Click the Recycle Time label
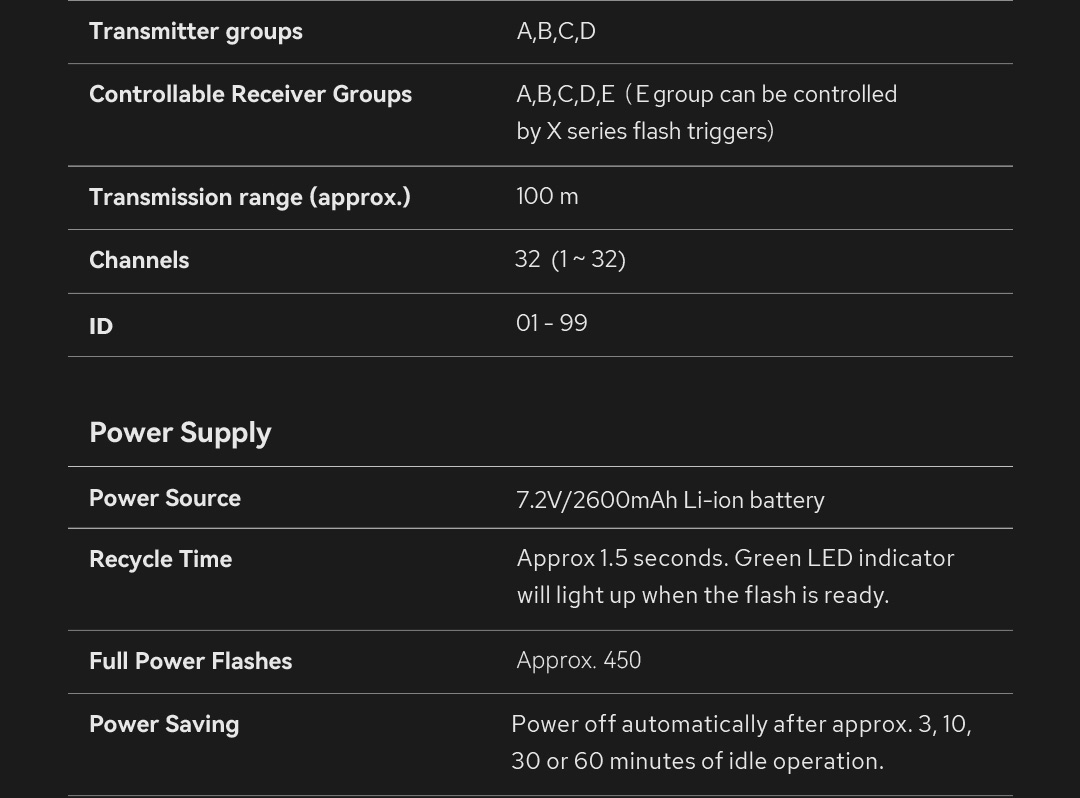1080x798 pixels. (x=160, y=559)
